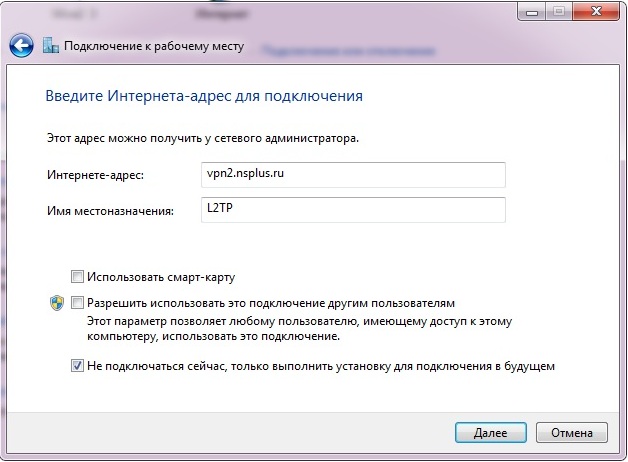Image resolution: width=628 pixels, height=462 pixels.
Task: Go back using the blue arrow button
Action: (x=21, y=45)
